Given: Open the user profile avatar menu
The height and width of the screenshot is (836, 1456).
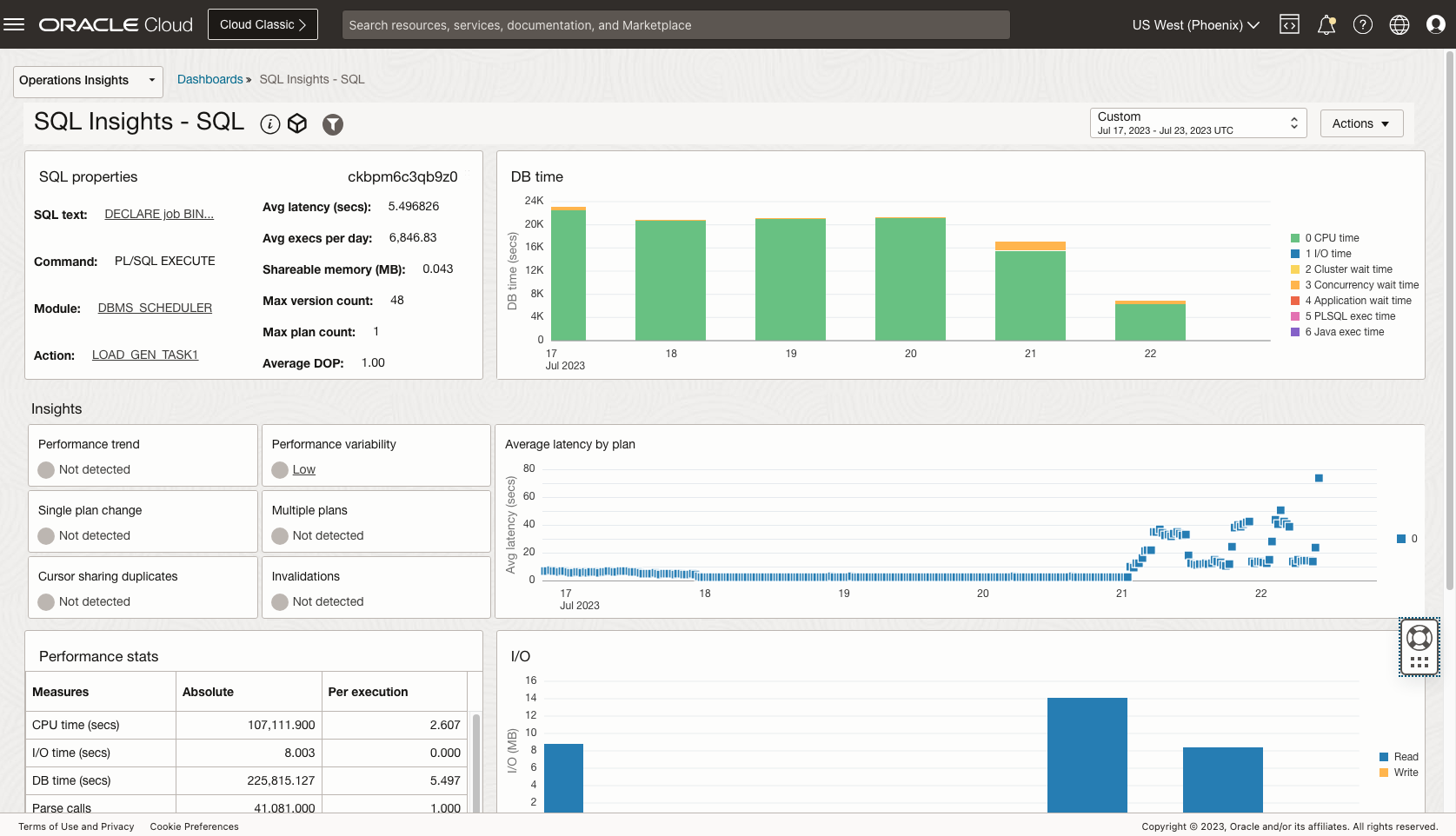Looking at the screenshot, I should [1435, 25].
